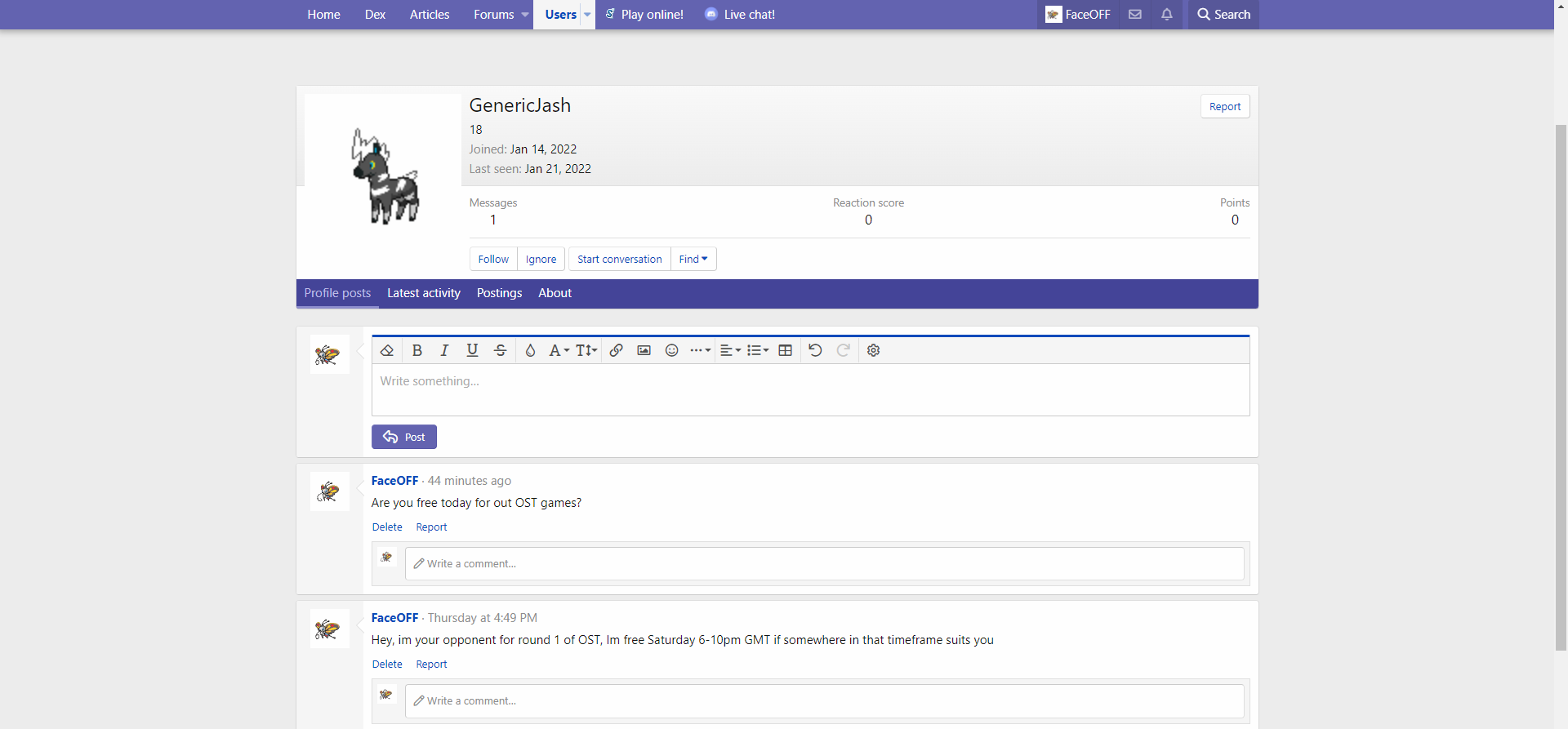Screen dimensions: 1568x729
Task: Toggle underline formatting in editor
Action: coord(472,350)
